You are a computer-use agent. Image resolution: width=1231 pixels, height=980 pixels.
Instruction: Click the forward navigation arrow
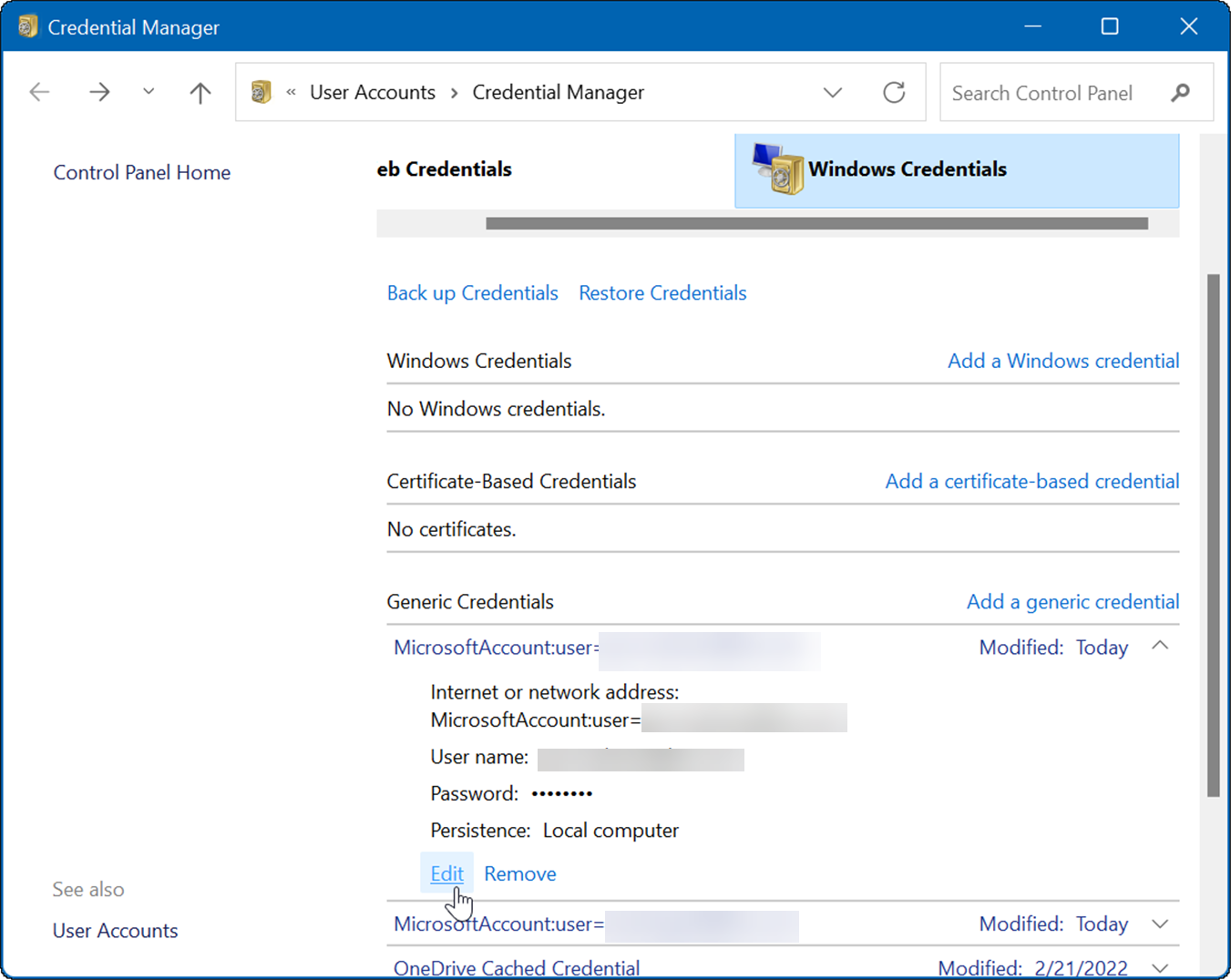[x=100, y=92]
